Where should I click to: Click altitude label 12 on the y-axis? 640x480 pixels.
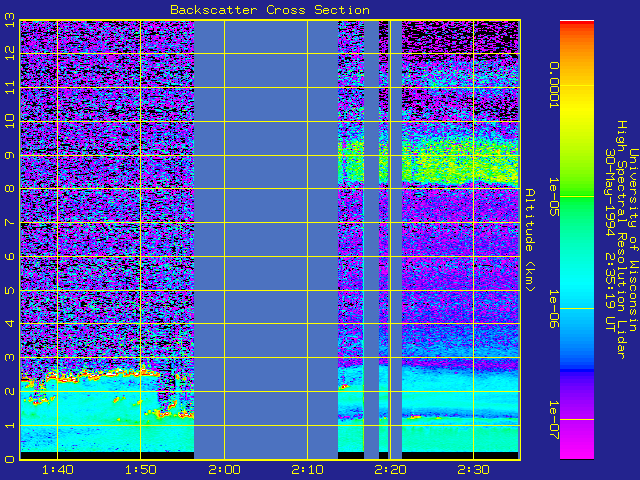(x=10, y=53)
